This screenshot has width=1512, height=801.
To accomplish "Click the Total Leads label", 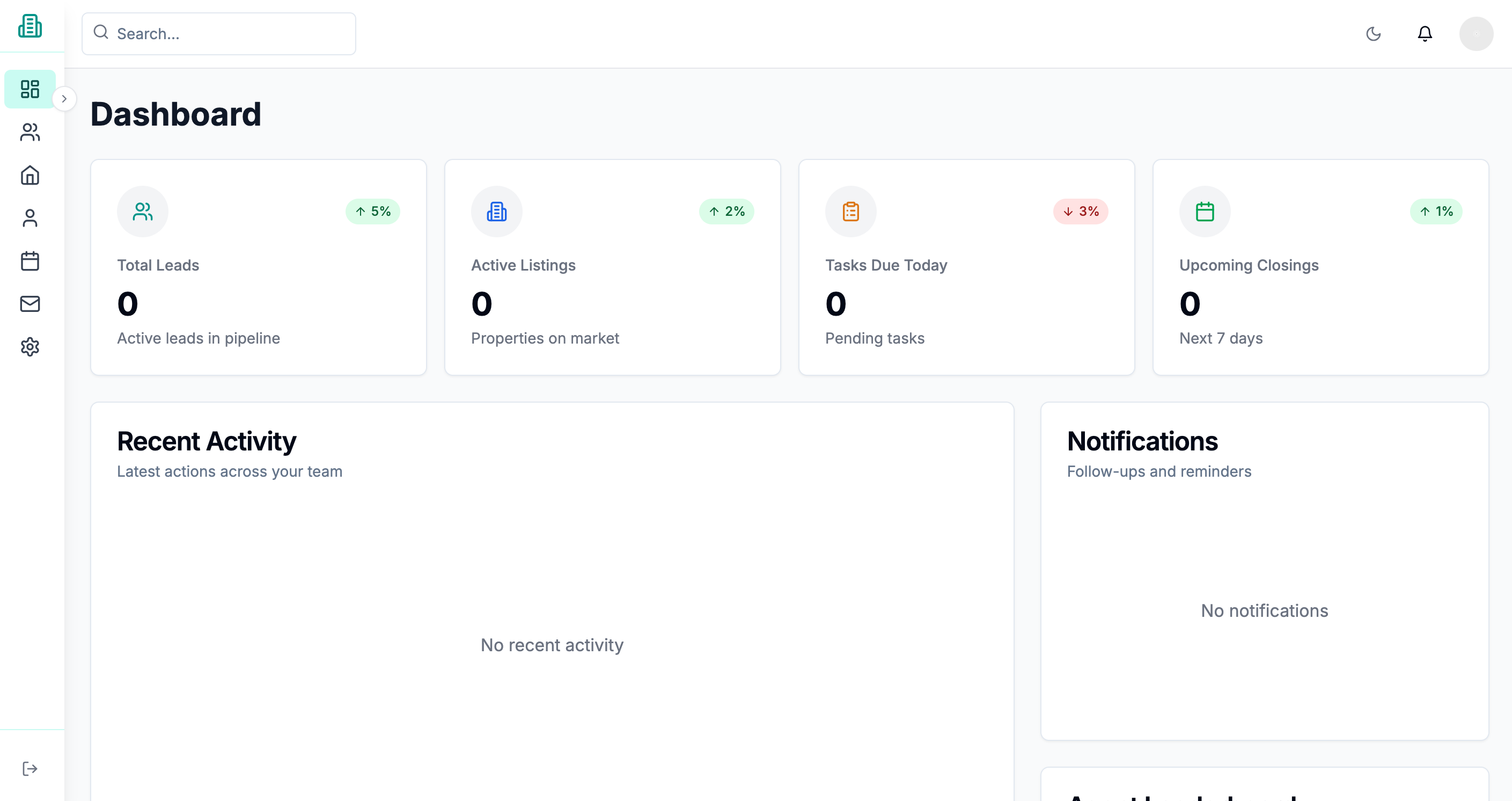I will [158, 265].
